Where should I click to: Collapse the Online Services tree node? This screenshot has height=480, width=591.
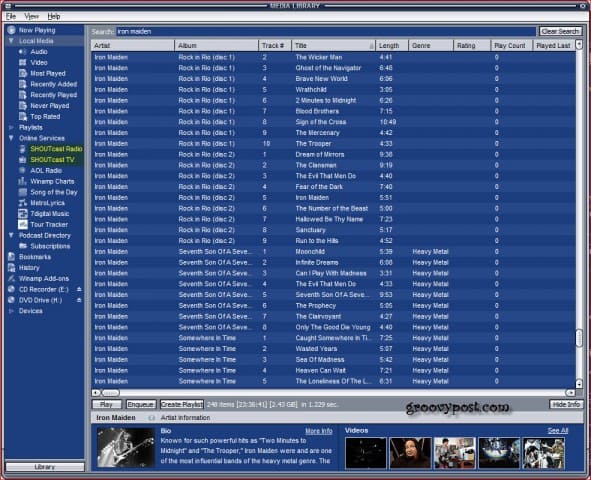(x=11, y=138)
